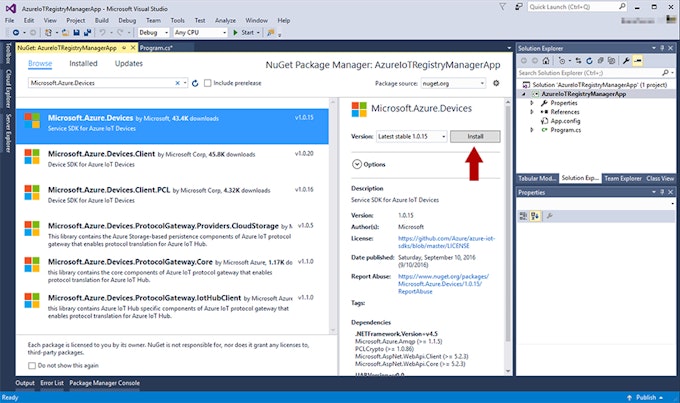This screenshot has width=680, height=403.
Task: Click Publish in the status bar
Action: pos(646,397)
